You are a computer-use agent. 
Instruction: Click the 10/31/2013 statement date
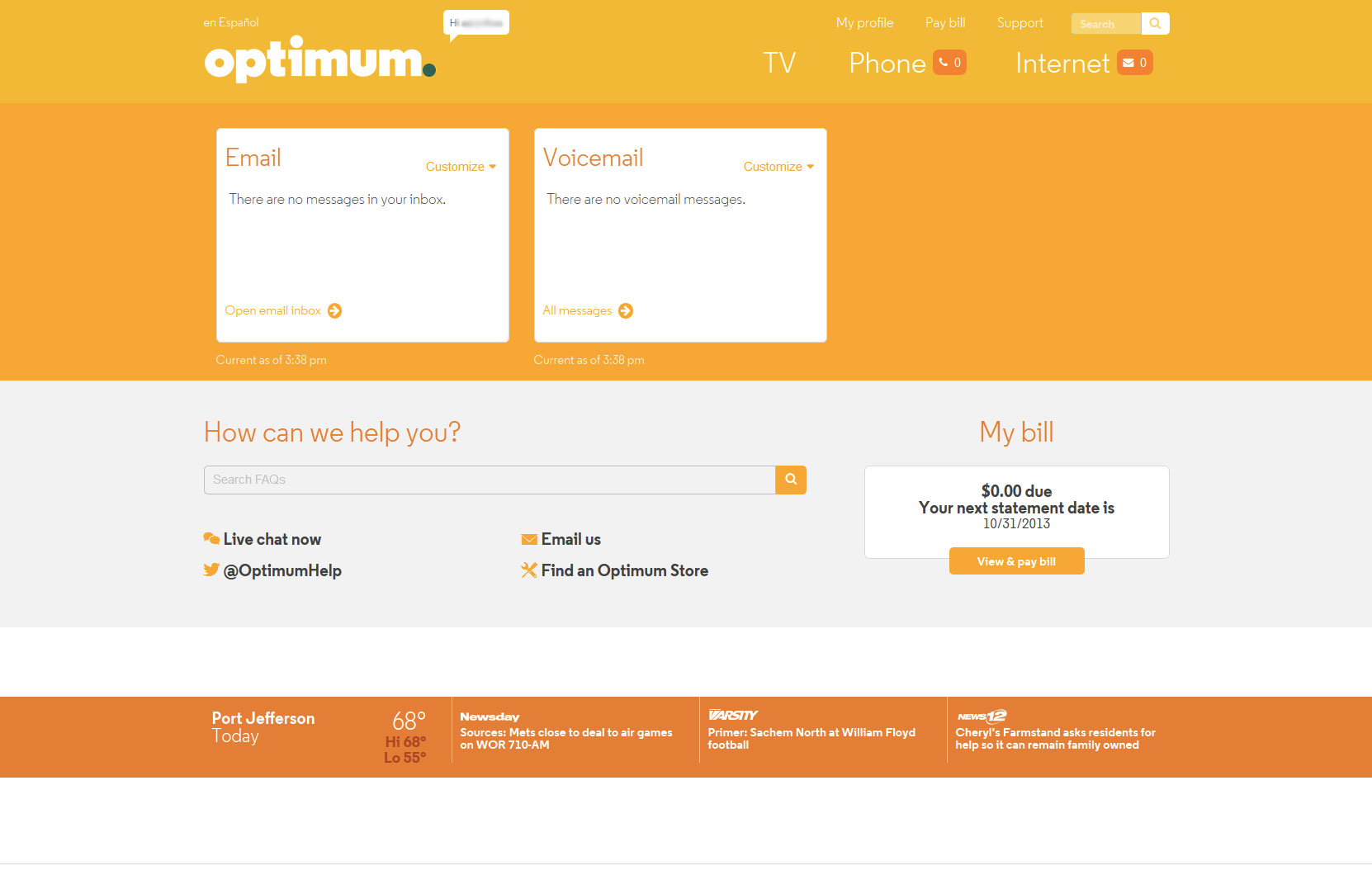point(1016,523)
